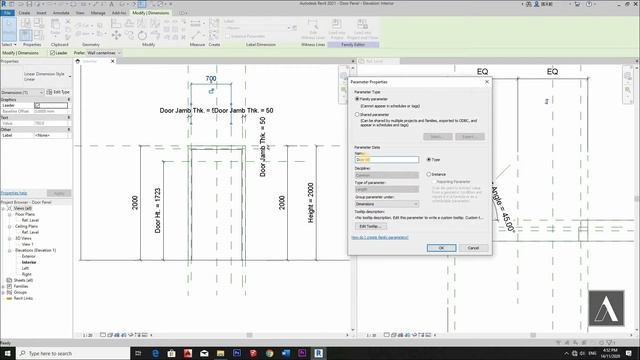Viewport: 640px width, 360px height.
Task: Select Shared parameter radio button
Action: tap(357, 115)
